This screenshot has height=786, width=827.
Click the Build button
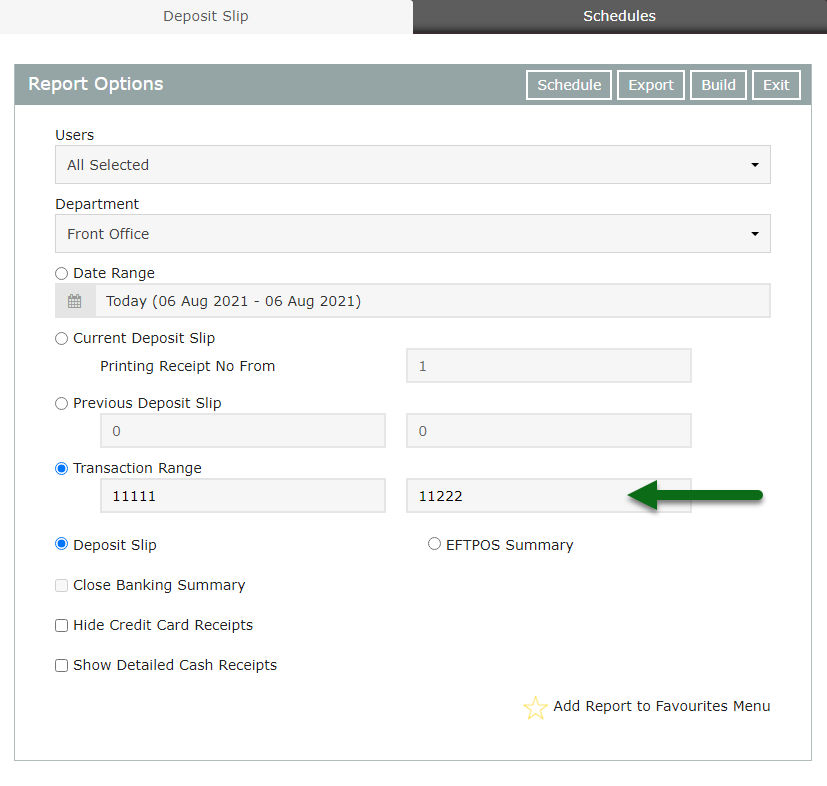[x=718, y=85]
